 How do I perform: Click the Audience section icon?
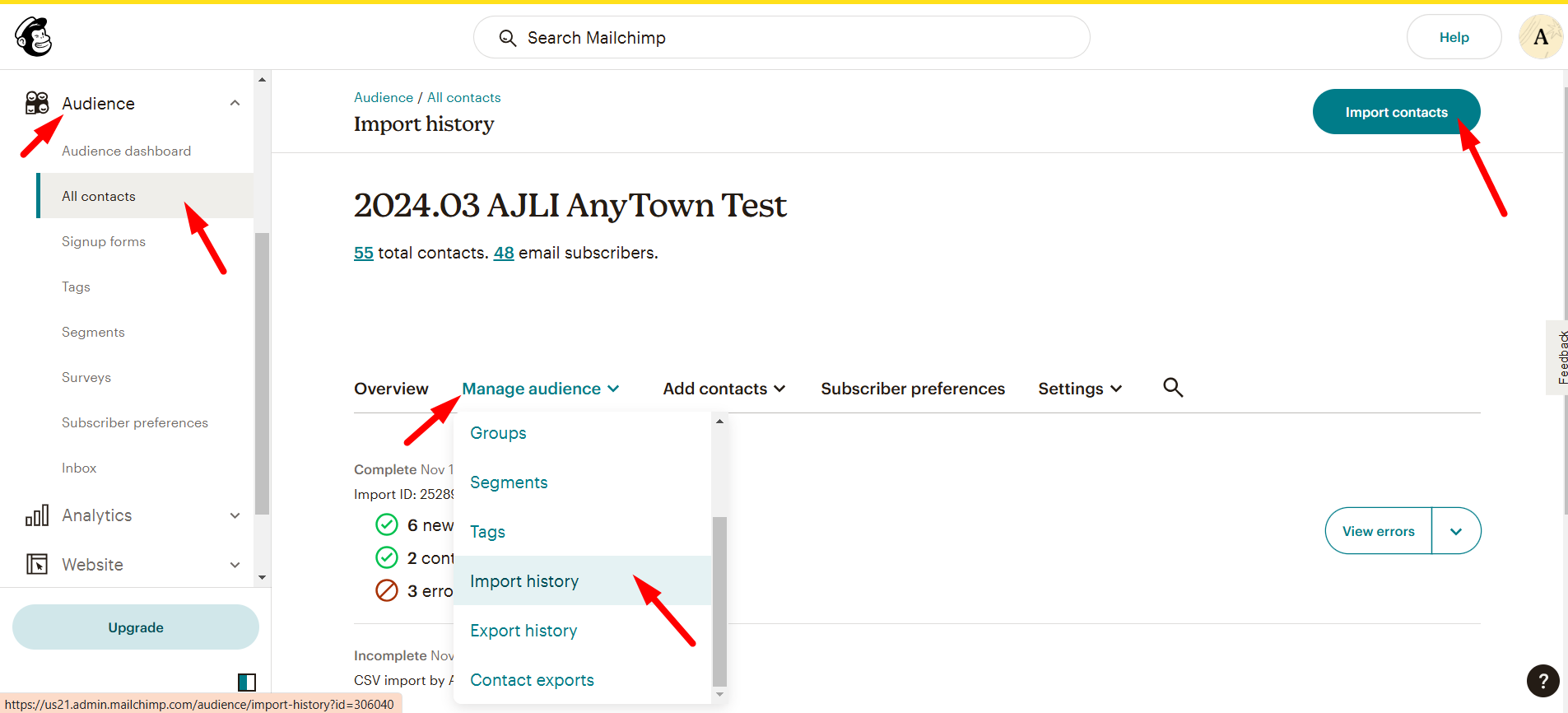(37, 103)
